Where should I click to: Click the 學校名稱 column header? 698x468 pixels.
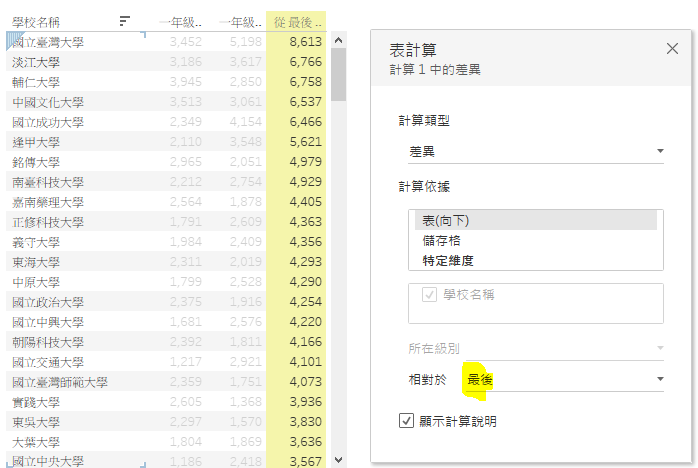pos(36,22)
